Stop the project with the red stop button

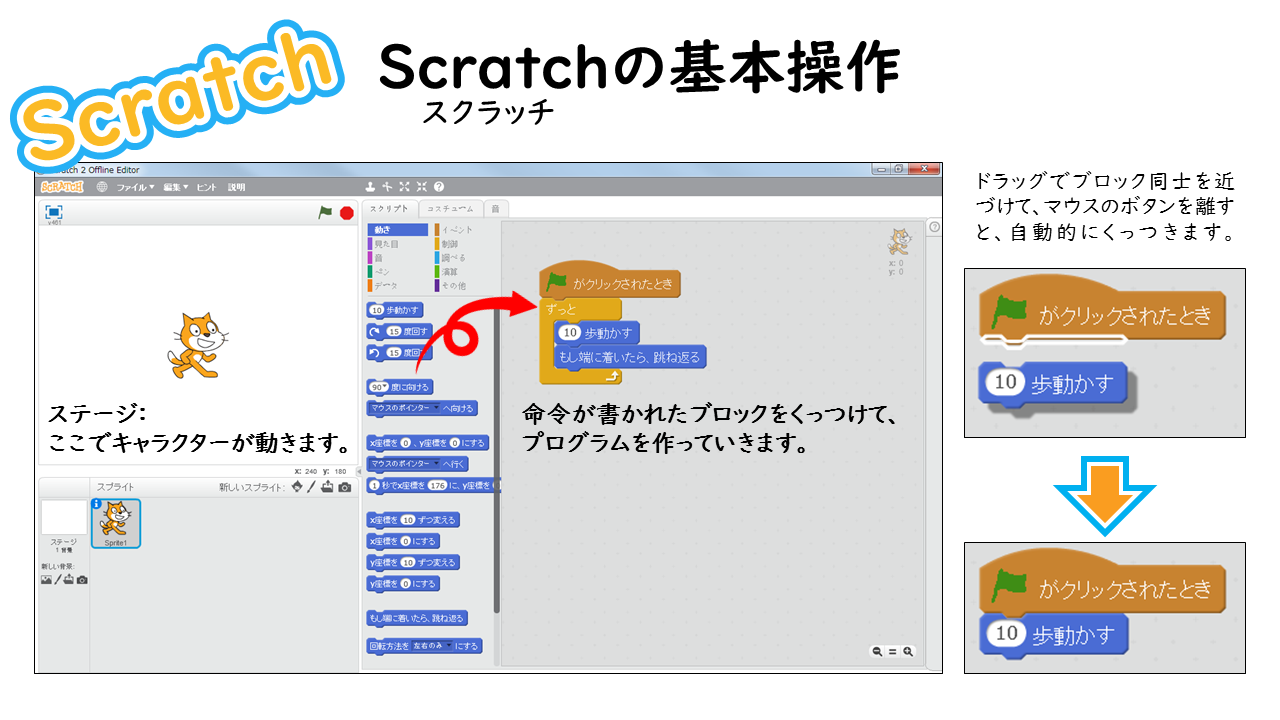[347, 212]
